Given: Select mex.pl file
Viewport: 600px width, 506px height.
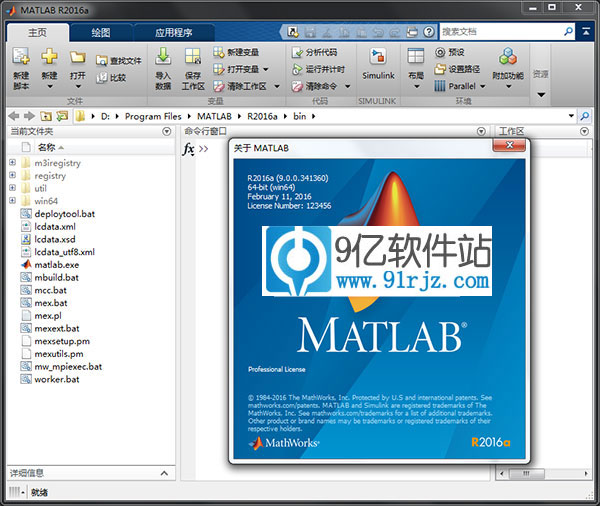Looking at the screenshot, I should [48, 315].
